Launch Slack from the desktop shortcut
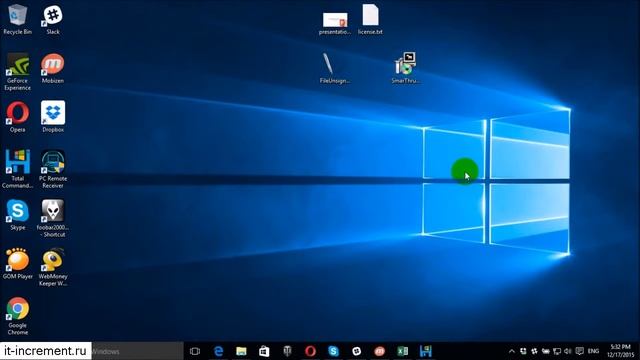This screenshot has height=360, width=640. tap(53, 20)
